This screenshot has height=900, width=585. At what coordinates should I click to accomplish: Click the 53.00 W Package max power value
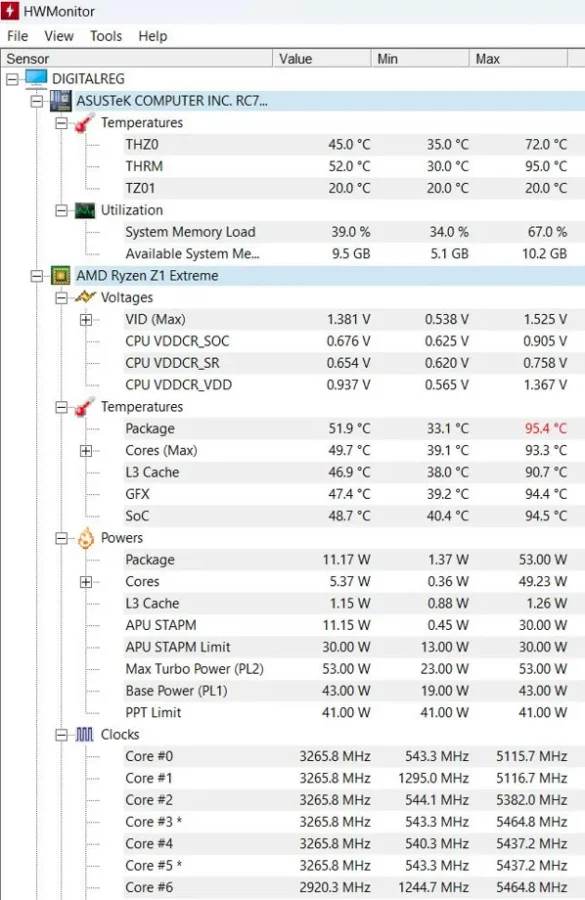click(543, 560)
